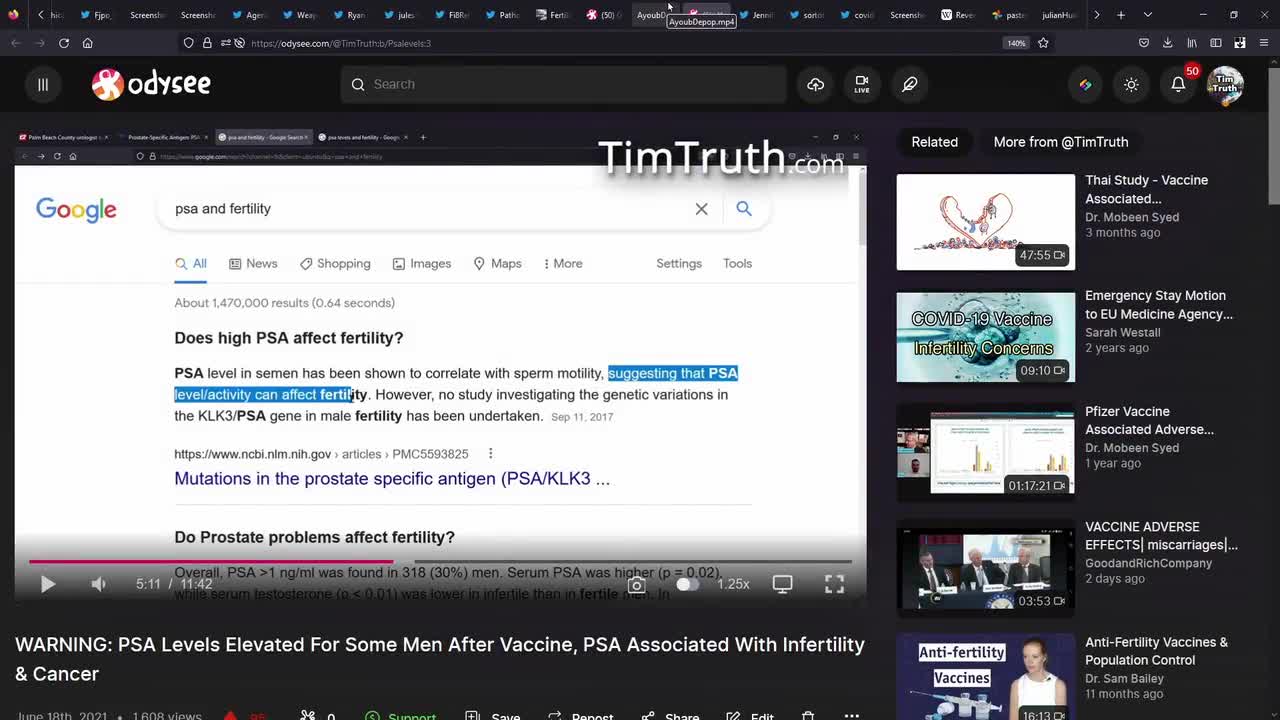This screenshot has width=1280, height=720.
Task: Click the fire like icon
Action: coord(230,716)
